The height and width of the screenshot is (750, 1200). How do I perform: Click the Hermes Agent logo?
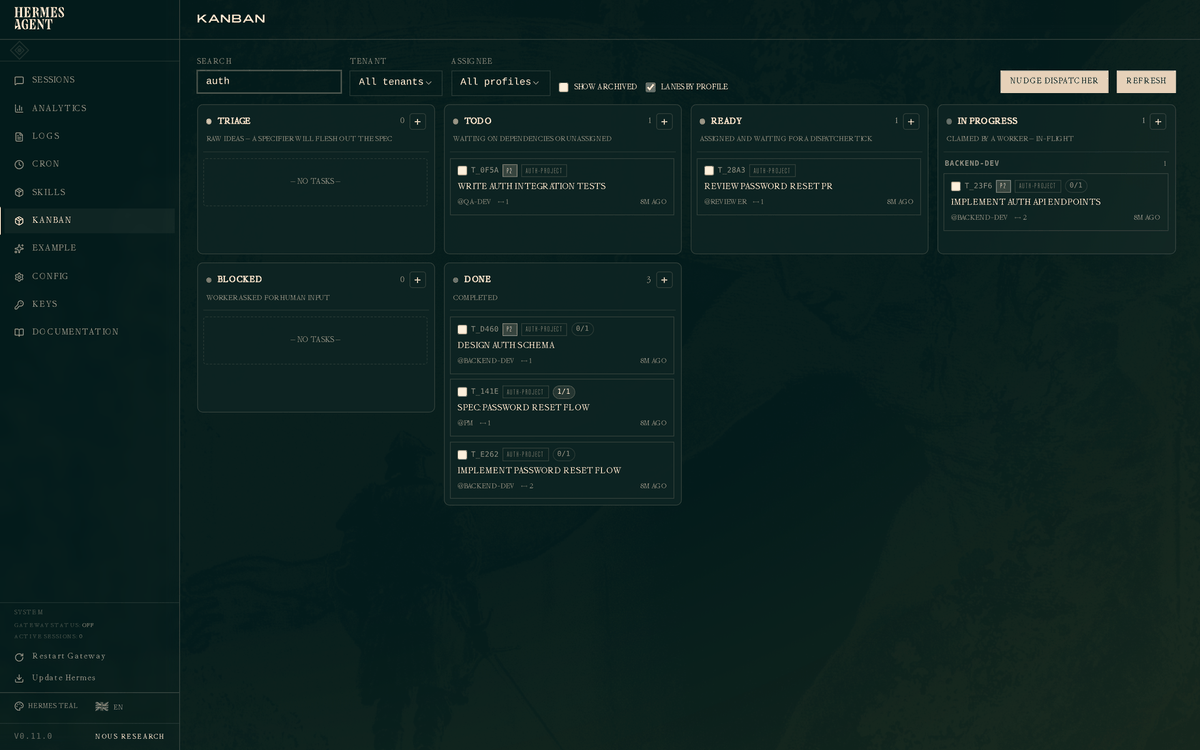point(39,18)
